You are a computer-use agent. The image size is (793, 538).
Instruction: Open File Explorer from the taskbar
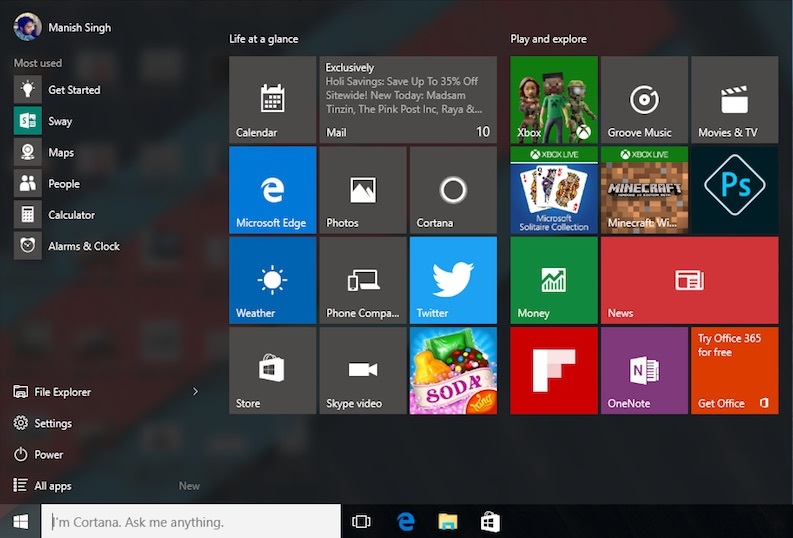pos(448,521)
